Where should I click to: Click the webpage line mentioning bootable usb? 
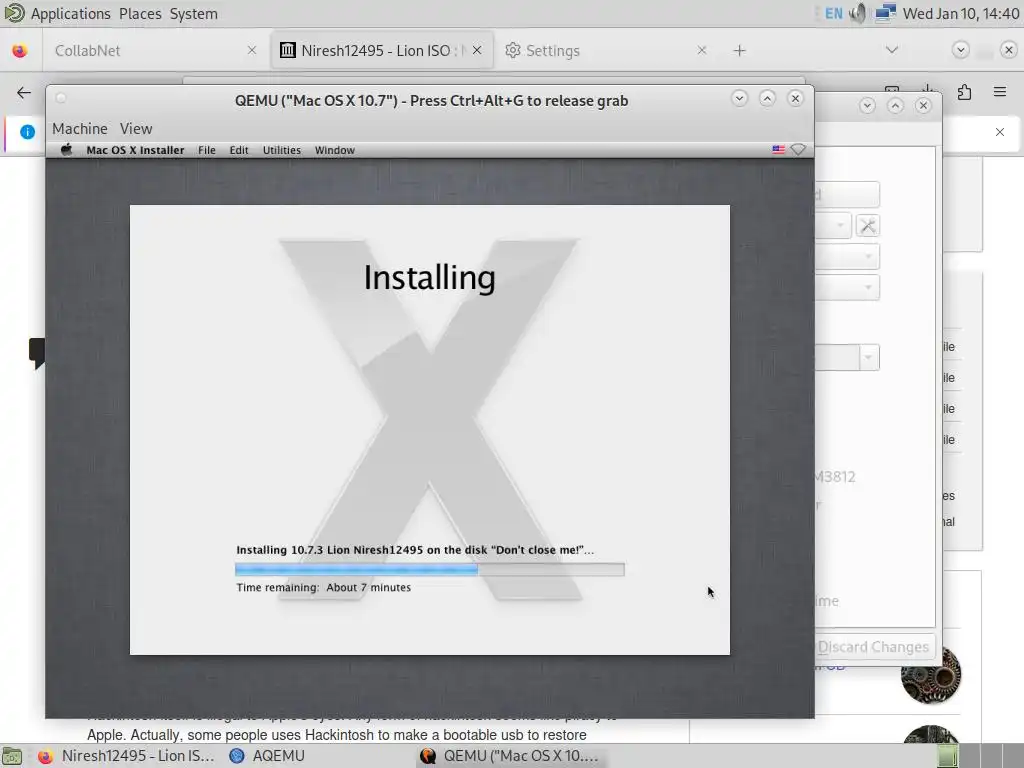pos(337,735)
